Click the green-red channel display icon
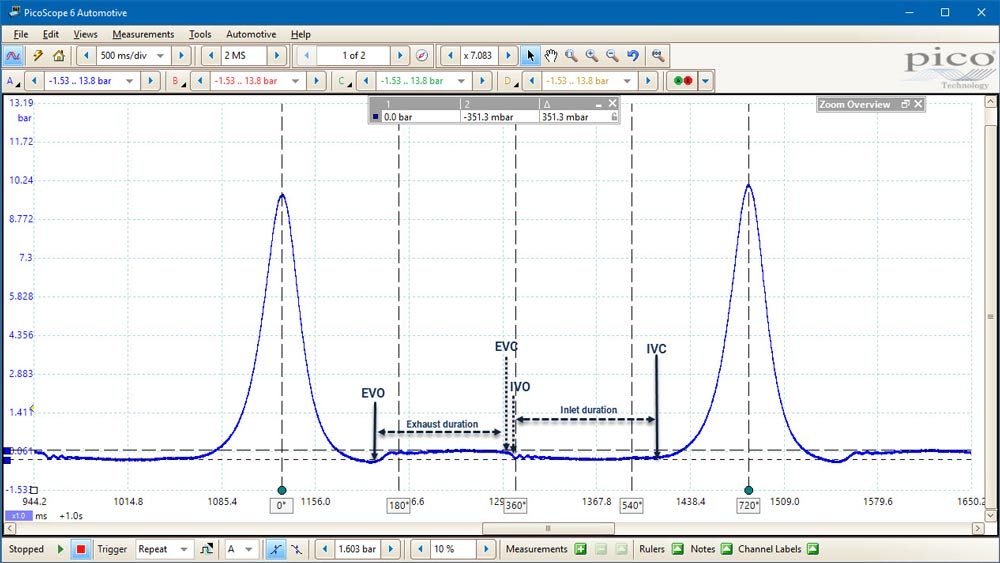 pyautogui.click(x=682, y=81)
